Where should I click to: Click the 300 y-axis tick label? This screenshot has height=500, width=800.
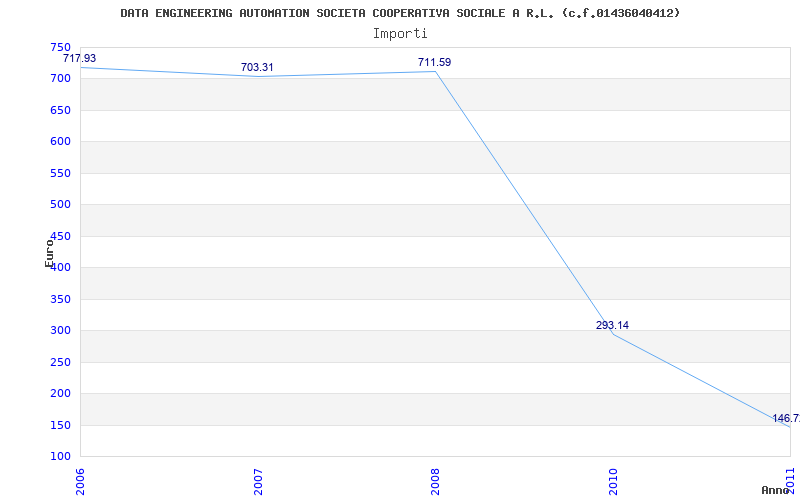[x=60, y=331]
